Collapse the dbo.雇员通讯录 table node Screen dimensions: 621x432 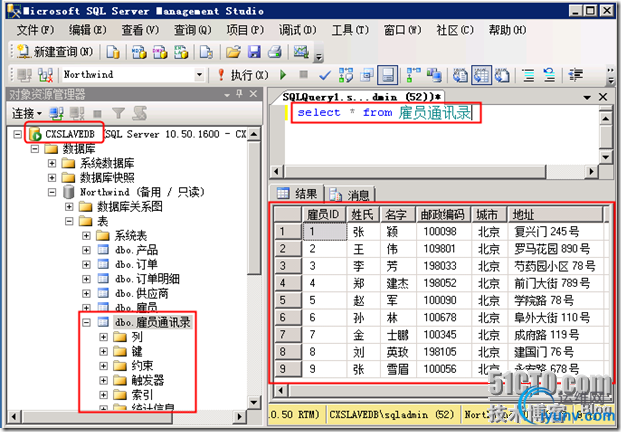(x=86, y=322)
